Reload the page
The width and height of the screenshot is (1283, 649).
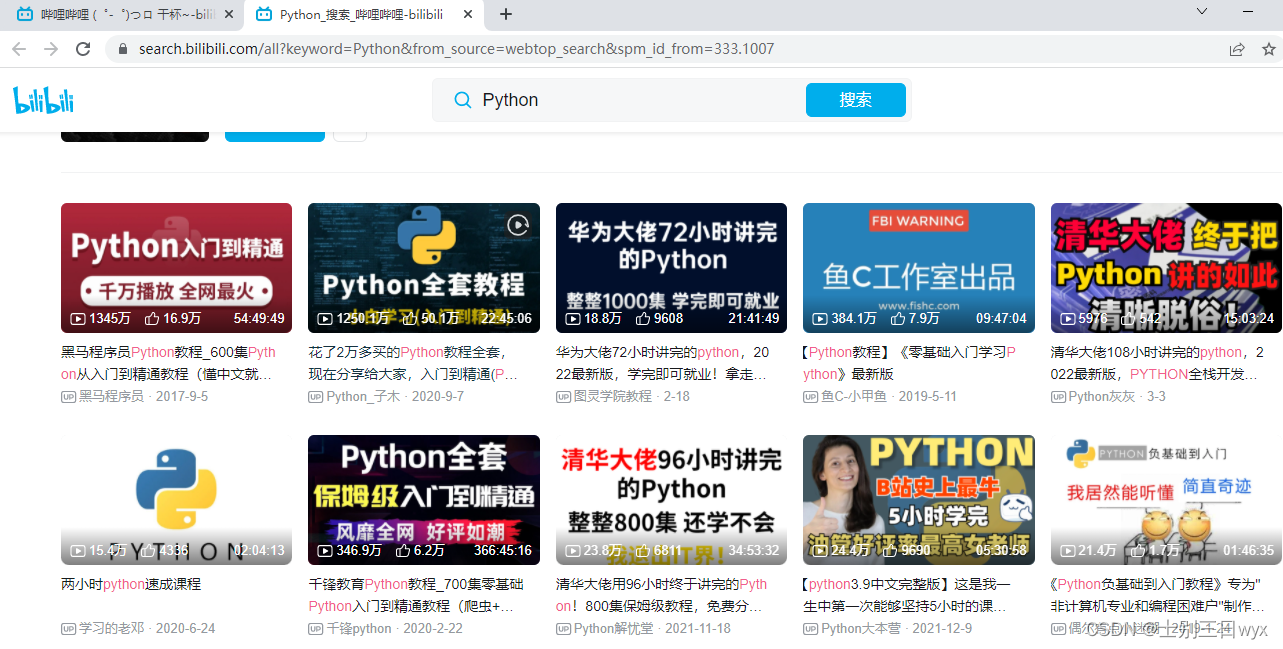click(x=83, y=49)
